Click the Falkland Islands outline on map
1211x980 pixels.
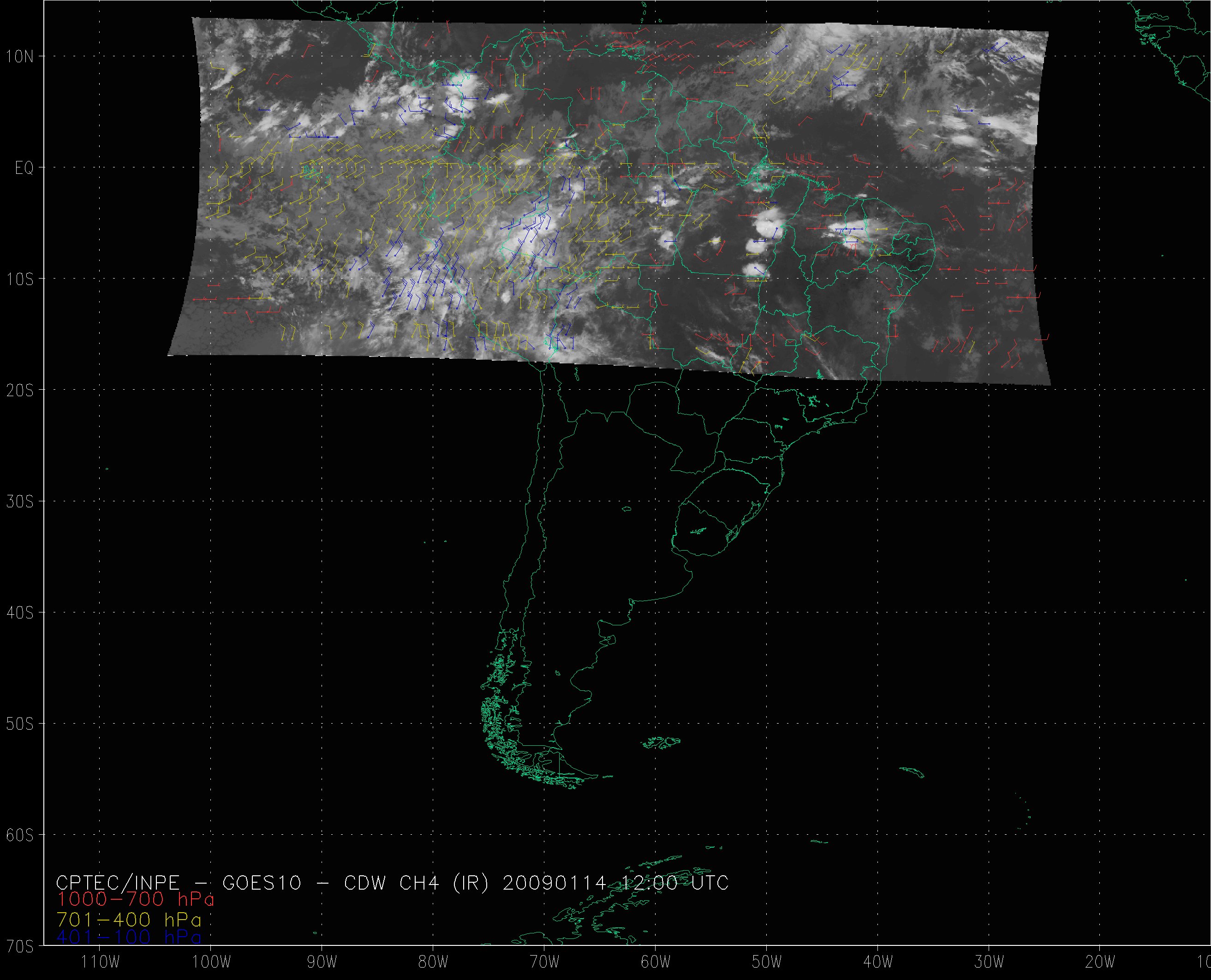pyautogui.click(x=662, y=743)
